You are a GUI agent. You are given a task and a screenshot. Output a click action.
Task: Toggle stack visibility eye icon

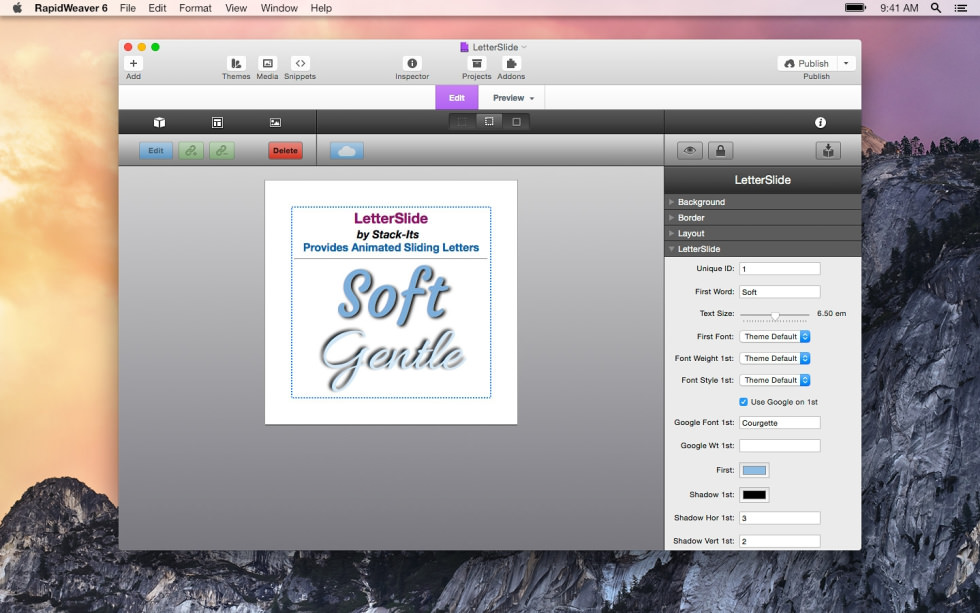pyautogui.click(x=689, y=151)
